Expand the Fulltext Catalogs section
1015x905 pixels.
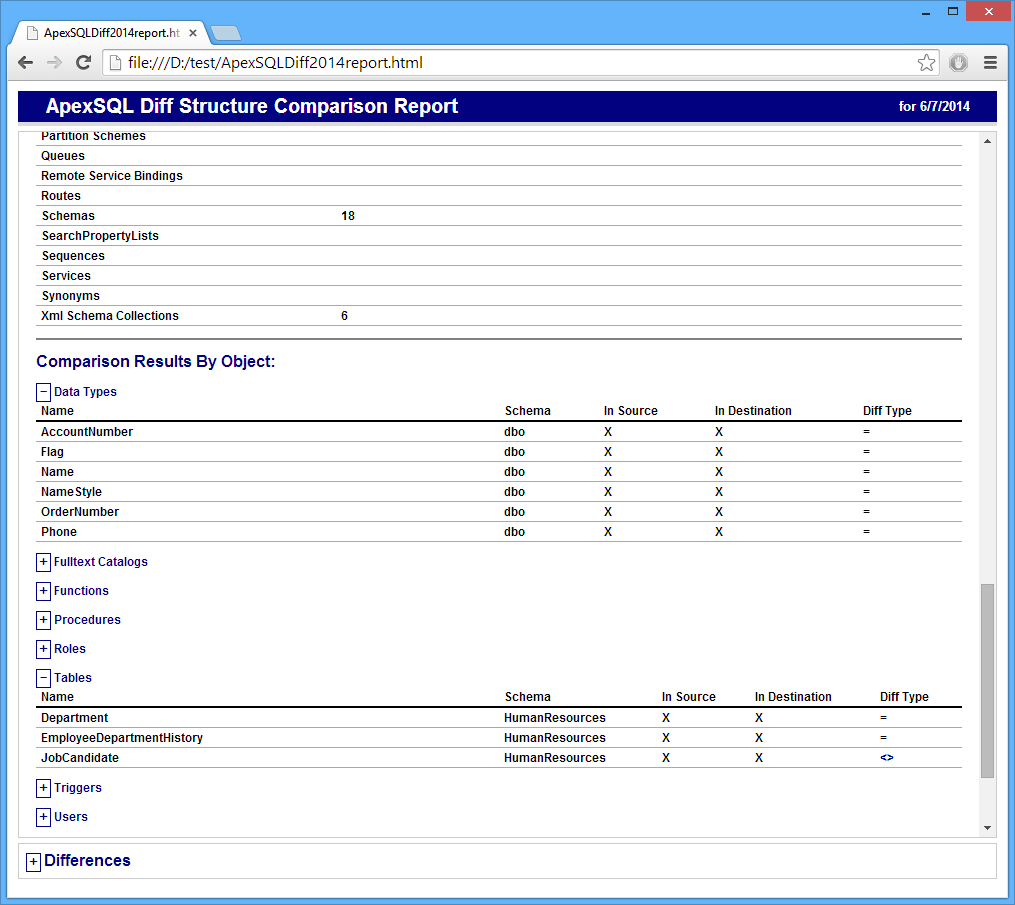(43, 562)
